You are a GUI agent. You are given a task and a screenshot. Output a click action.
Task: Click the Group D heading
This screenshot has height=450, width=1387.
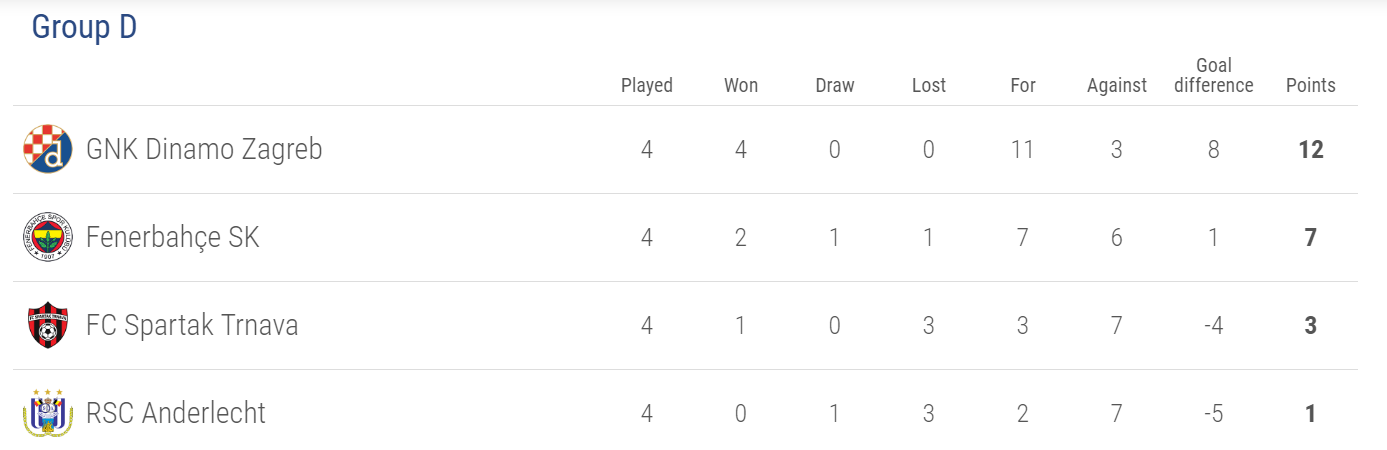tap(84, 27)
